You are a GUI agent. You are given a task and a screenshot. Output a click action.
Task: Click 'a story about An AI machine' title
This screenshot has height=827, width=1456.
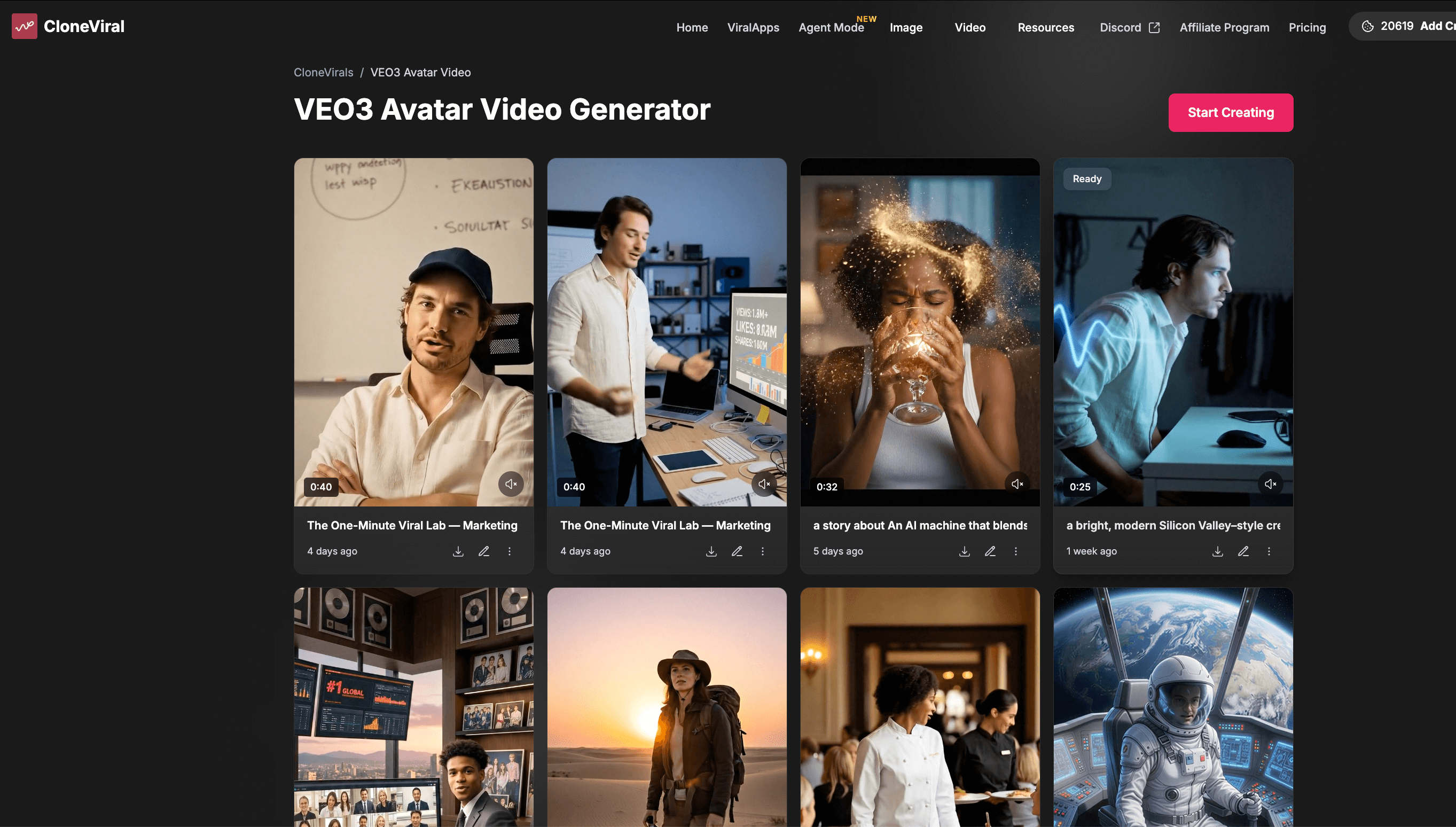point(920,525)
